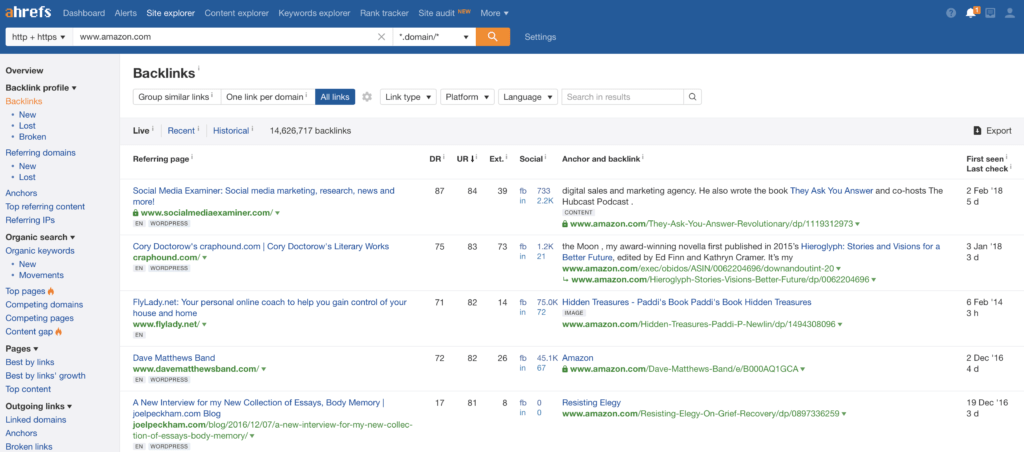1024x452 pixels.
Task: Select All links option
Action: point(335,97)
